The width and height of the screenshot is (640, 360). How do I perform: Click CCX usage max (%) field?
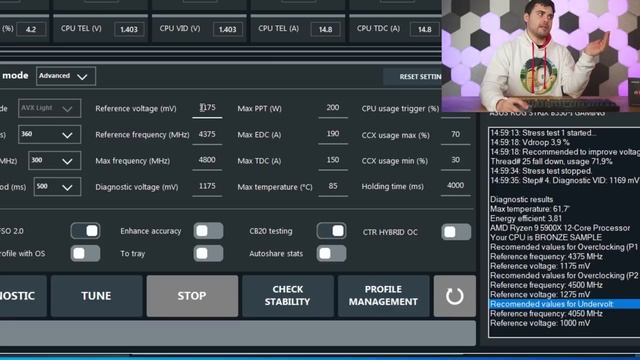pos(456,135)
